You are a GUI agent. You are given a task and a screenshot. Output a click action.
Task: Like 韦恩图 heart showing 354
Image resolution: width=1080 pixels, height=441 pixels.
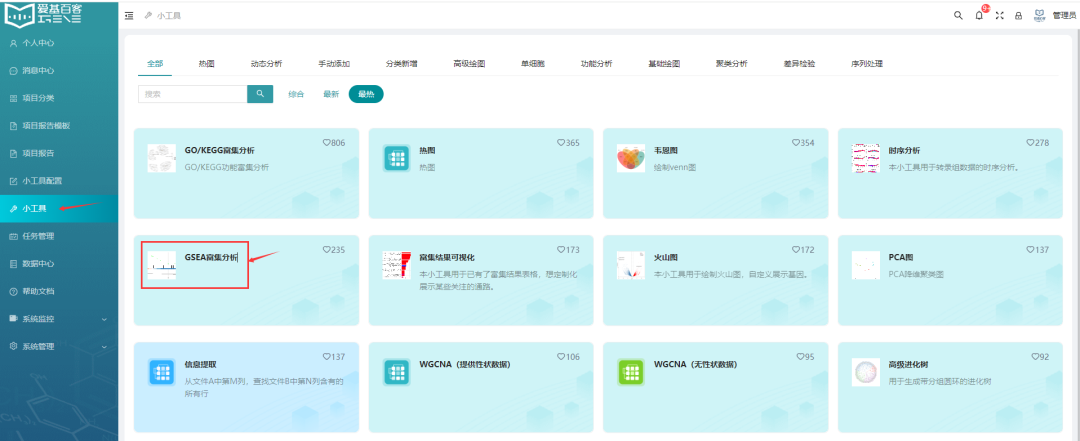[796, 143]
